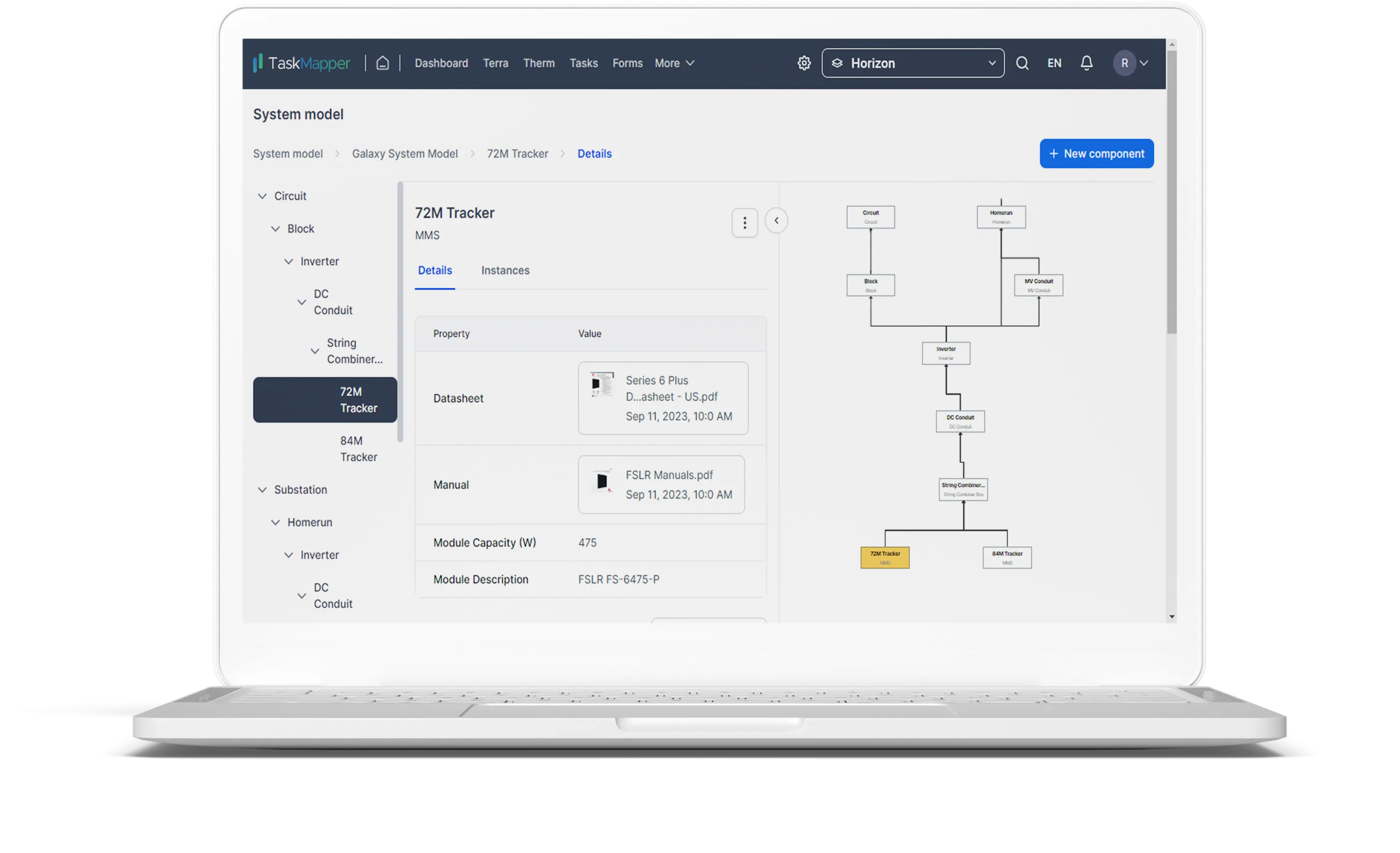Collapse panel with left arrow button
The width and height of the screenshot is (1400, 853).
point(776,220)
